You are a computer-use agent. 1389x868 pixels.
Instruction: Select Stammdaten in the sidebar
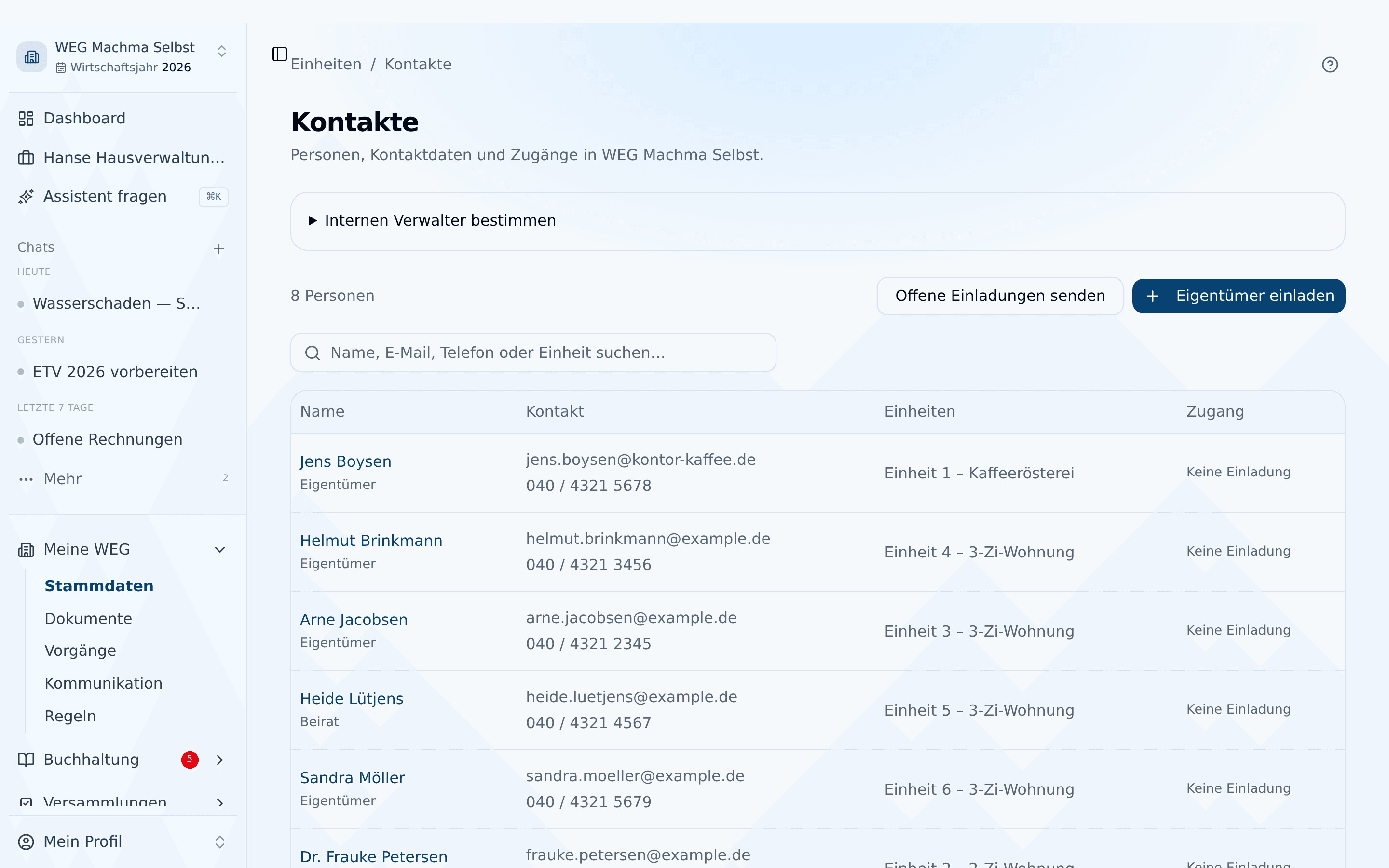click(x=99, y=585)
